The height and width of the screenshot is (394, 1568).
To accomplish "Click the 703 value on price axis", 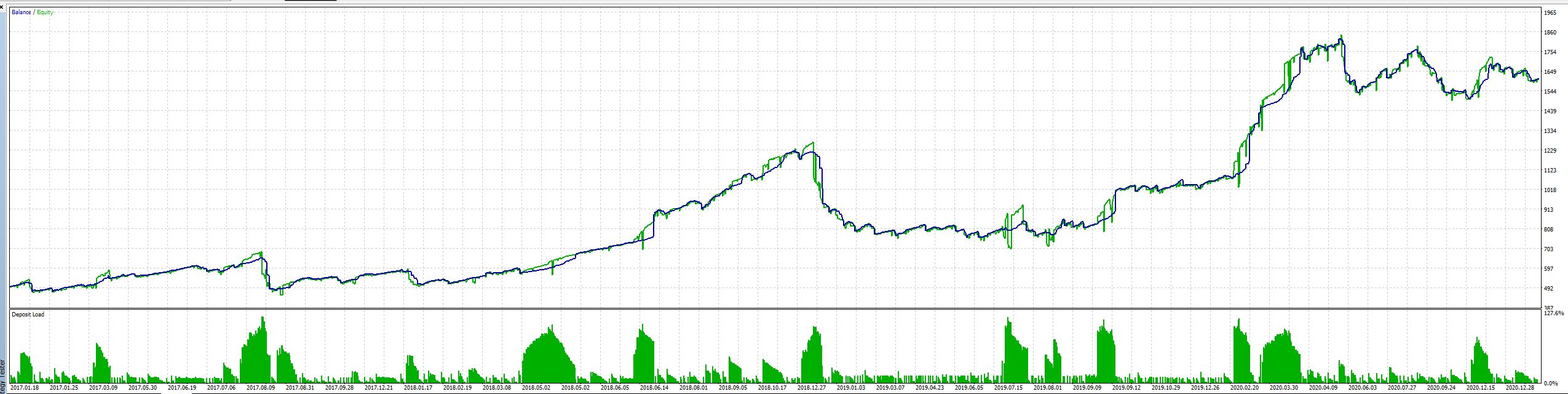I will [1549, 249].
